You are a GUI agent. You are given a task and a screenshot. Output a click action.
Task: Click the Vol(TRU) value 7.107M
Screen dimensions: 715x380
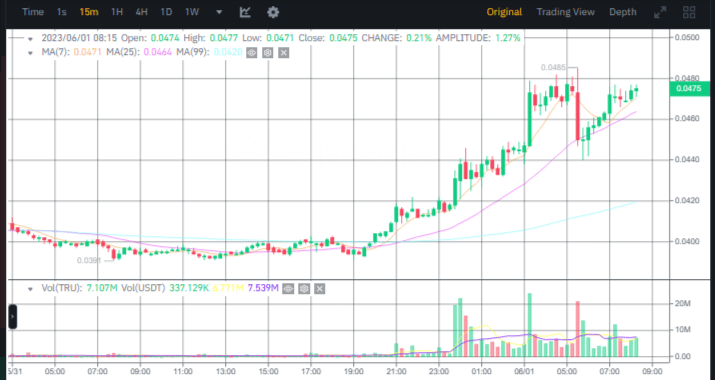click(101, 288)
